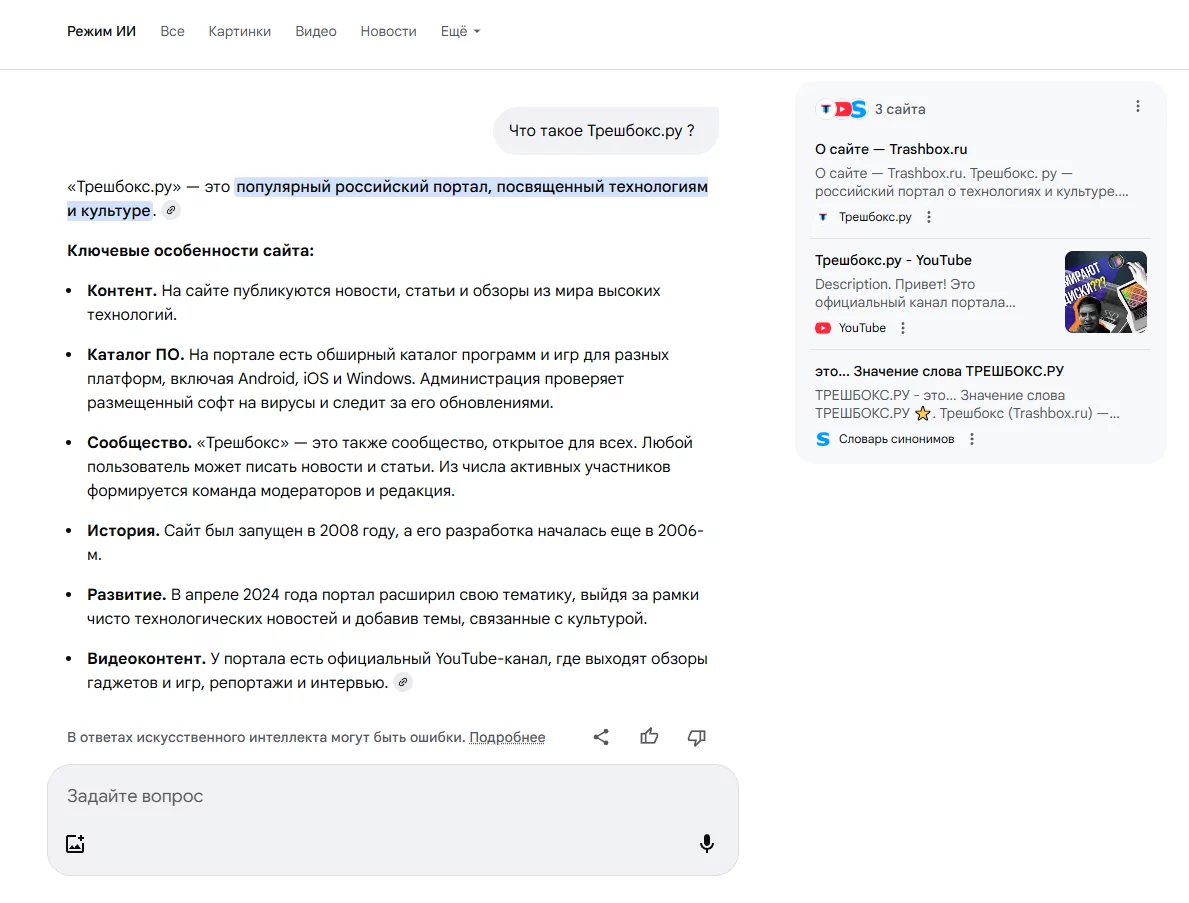This screenshot has height=903, width=1189.
Task: Open the options menu next to Словарь синонимов
Action: (x=972, y=439)
